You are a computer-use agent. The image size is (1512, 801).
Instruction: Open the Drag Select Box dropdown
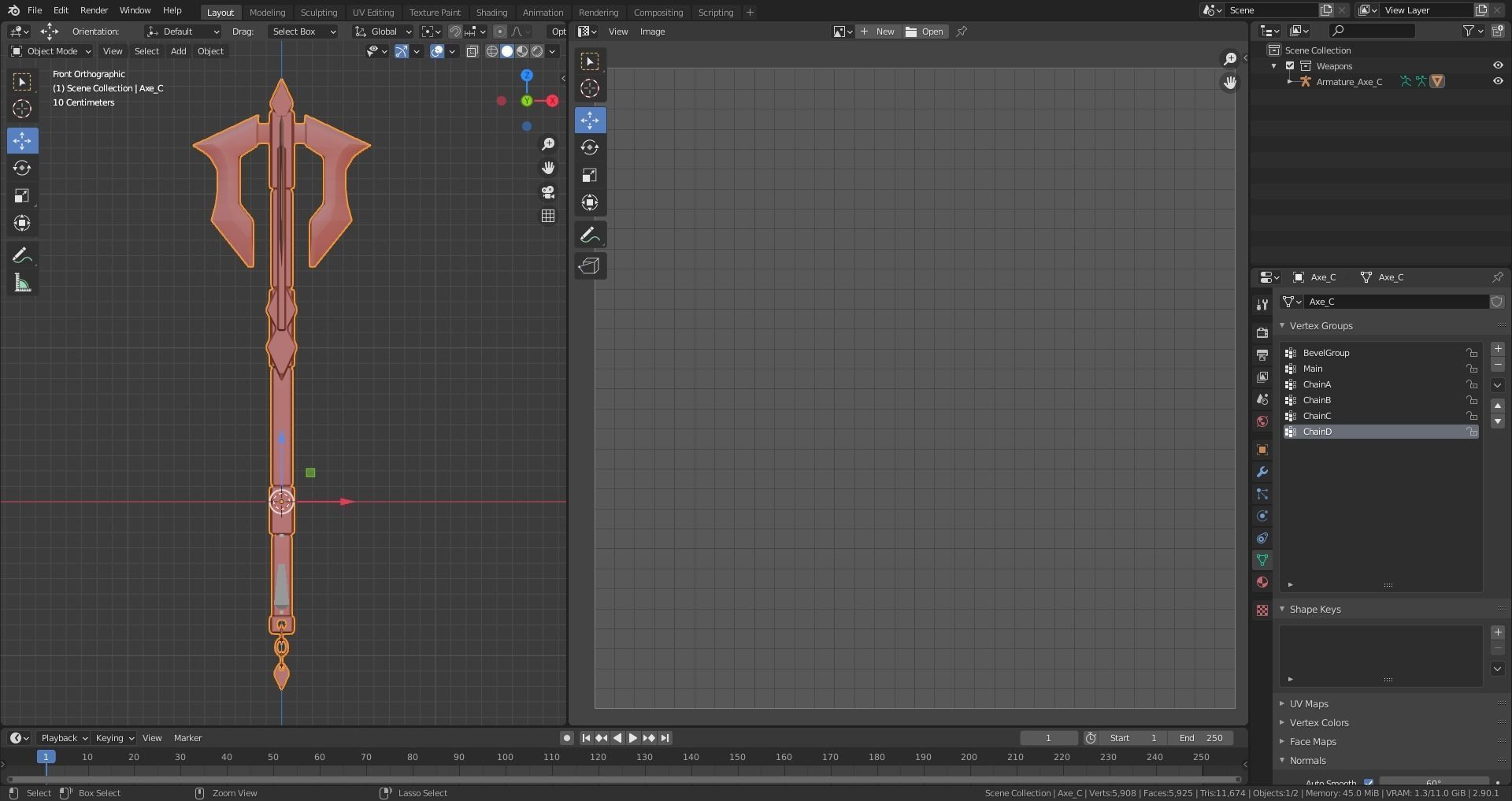pos(302,32)
